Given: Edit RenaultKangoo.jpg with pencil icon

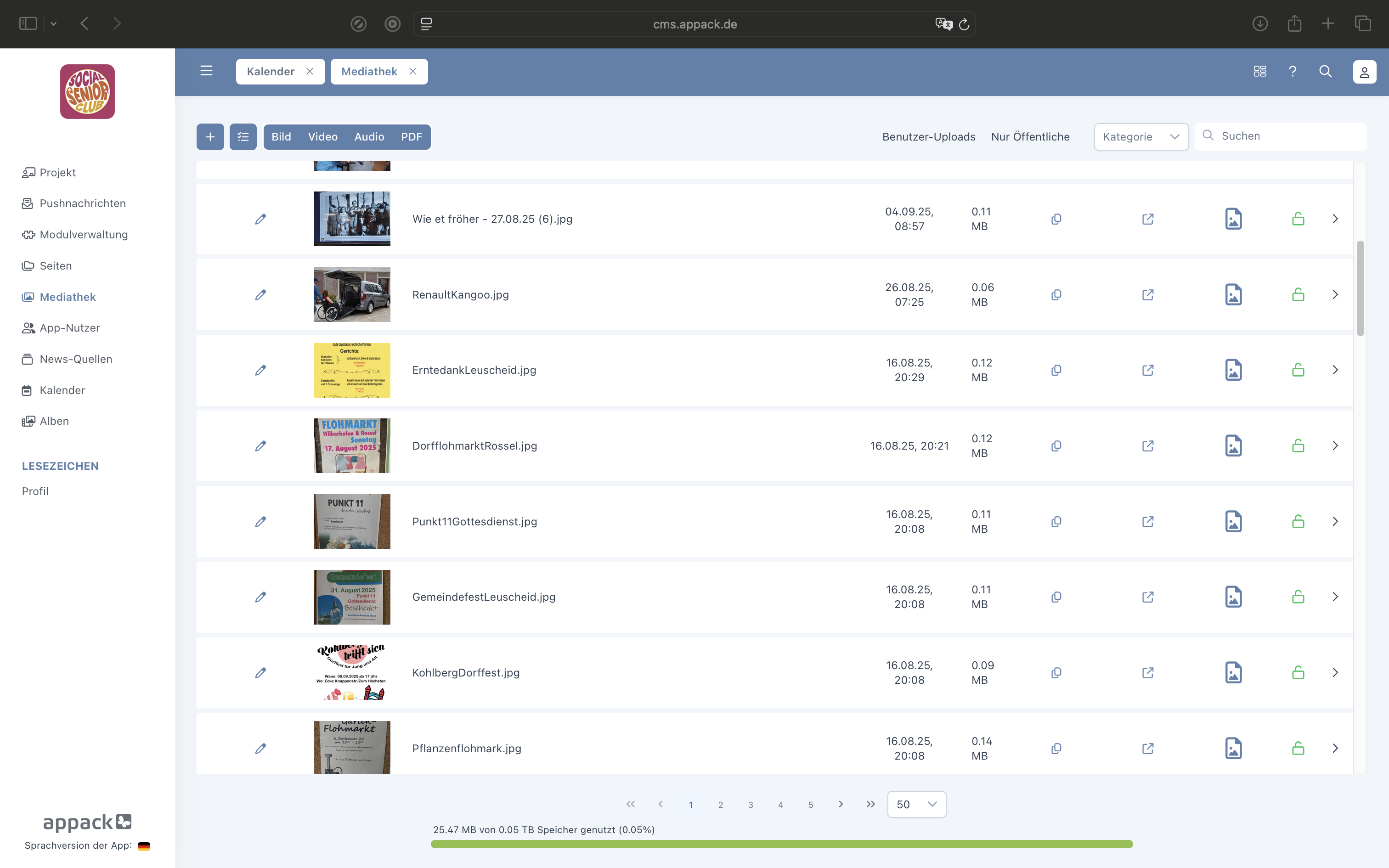Looking at the screenshot, I should (260, 294).
